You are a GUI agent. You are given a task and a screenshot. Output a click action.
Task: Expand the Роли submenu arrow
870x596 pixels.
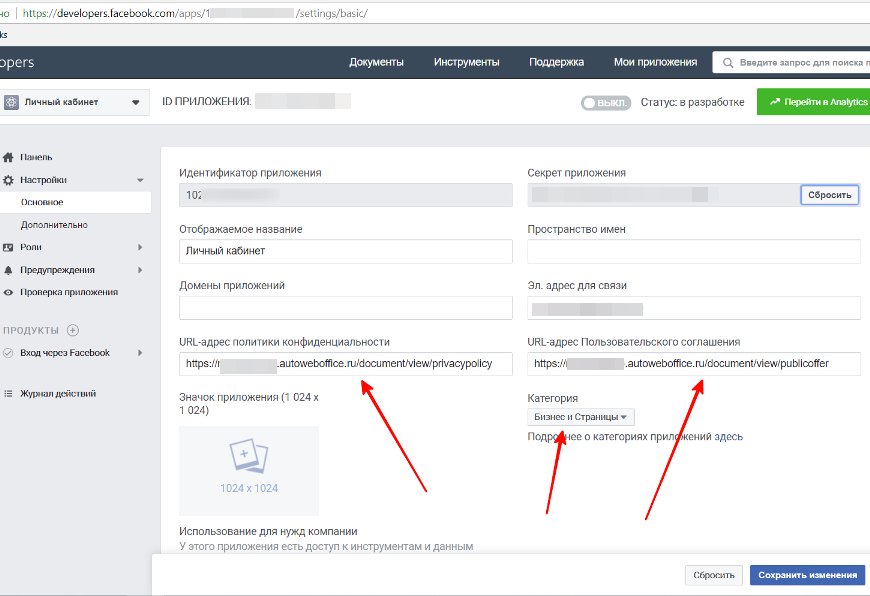[x=140, y=247]
